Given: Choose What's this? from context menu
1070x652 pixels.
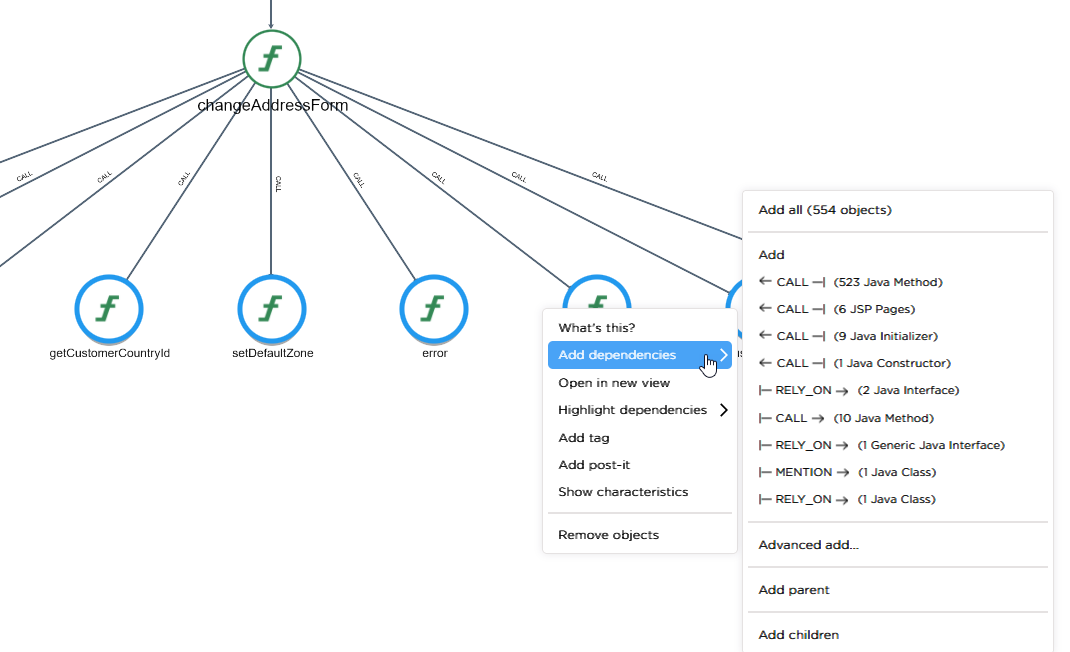Looking at the screenshot, I should (596, 328).
